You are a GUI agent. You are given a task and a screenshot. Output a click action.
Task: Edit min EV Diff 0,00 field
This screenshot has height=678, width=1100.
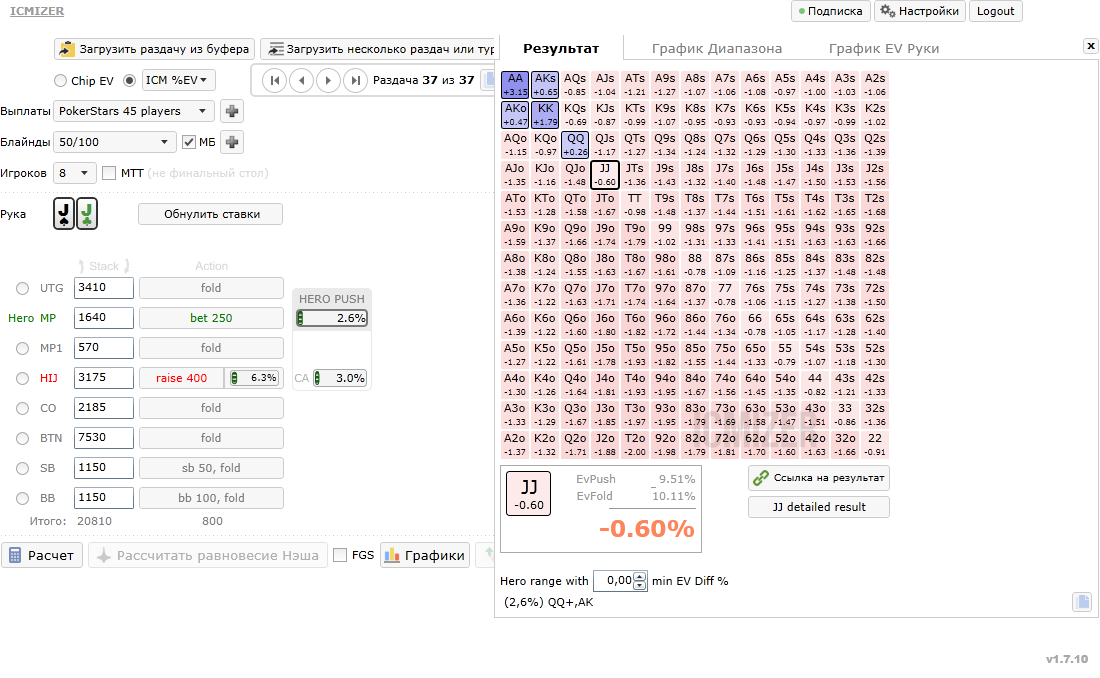pos(614,580)
